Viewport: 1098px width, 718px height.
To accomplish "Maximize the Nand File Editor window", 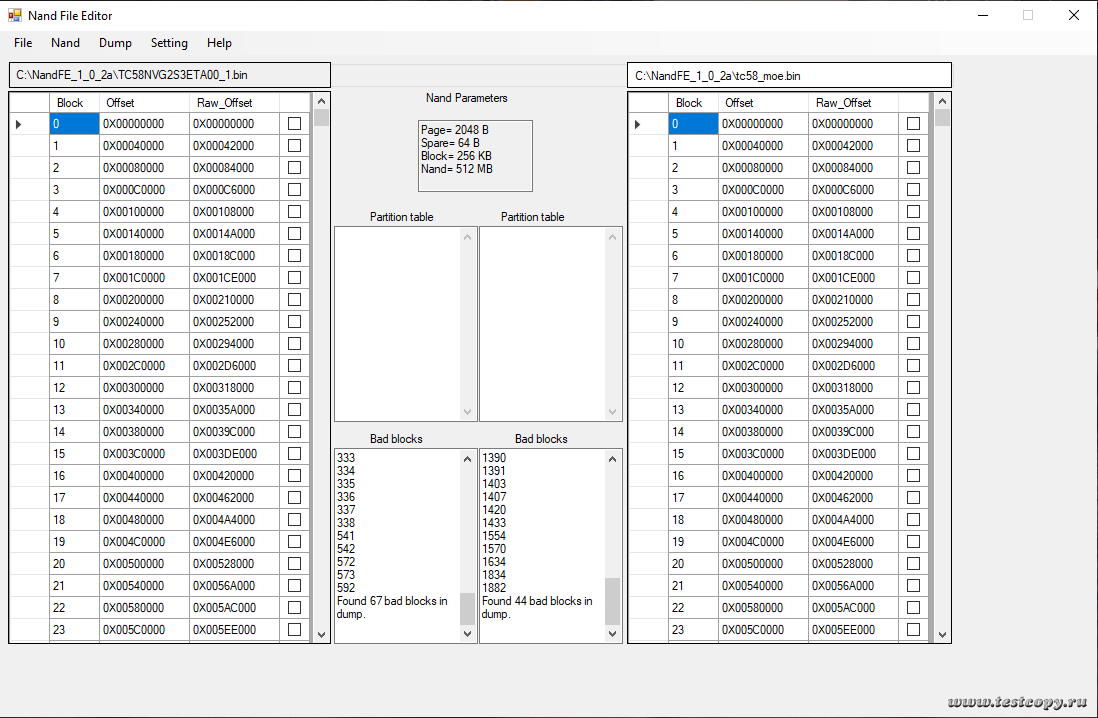I will (x=1027, y=15).
